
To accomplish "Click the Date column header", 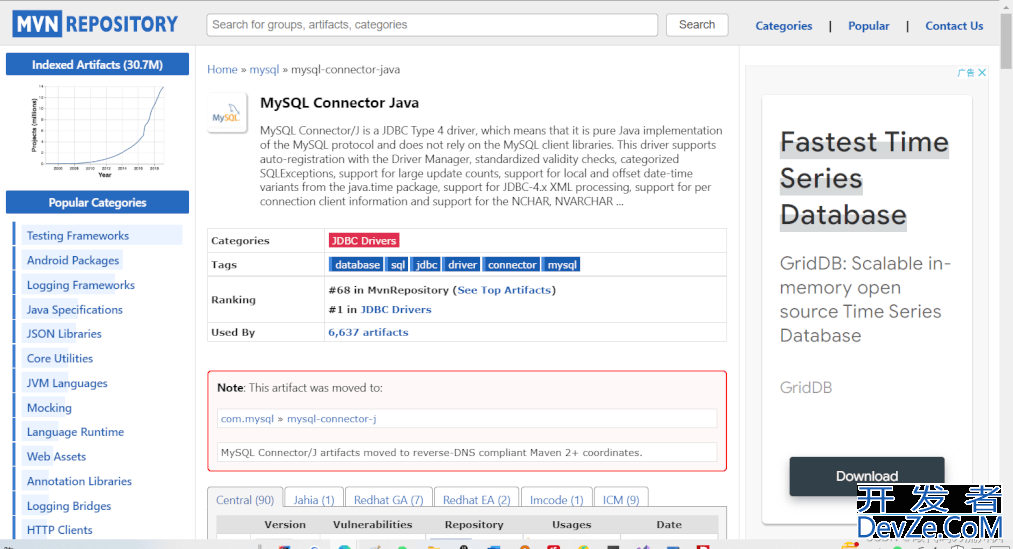I will [669, 524].
